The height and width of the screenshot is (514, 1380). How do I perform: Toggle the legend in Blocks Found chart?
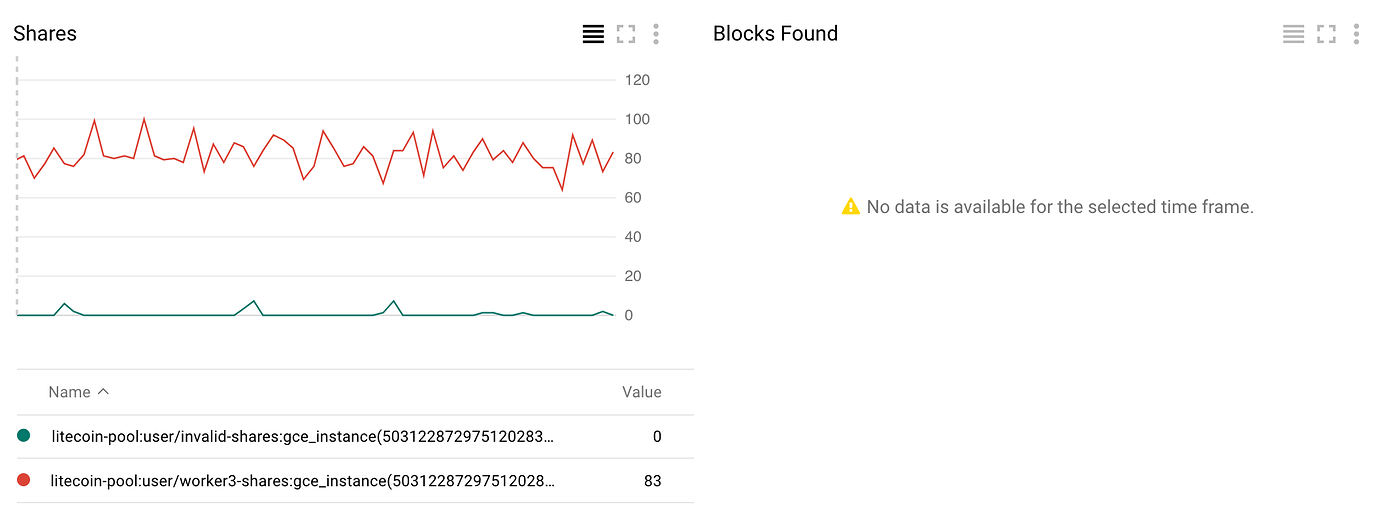pos(1293,34)
